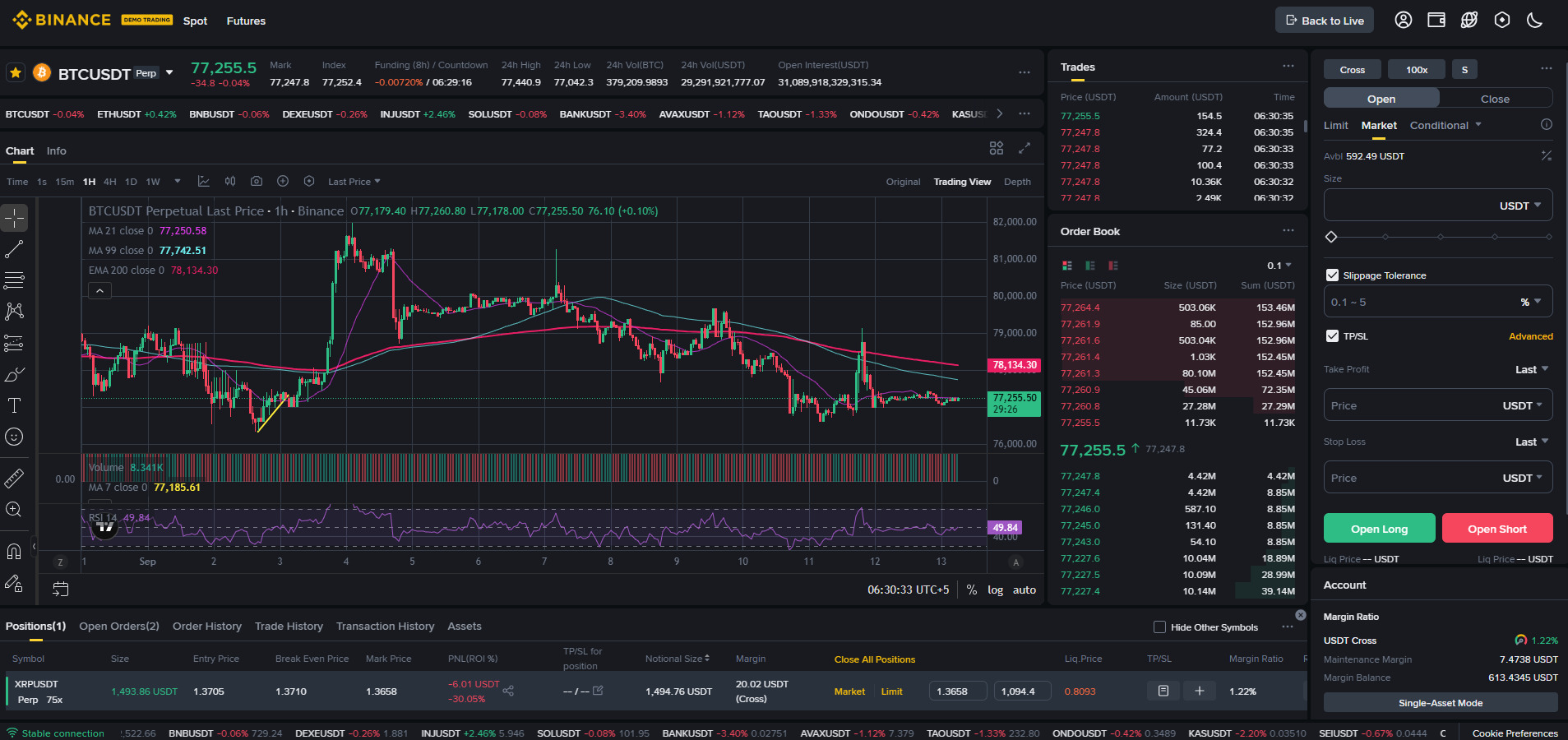This screenshot has height=740, width=1568.
Task: Select the XABCD pattern tool
Action: coord(14,312)
